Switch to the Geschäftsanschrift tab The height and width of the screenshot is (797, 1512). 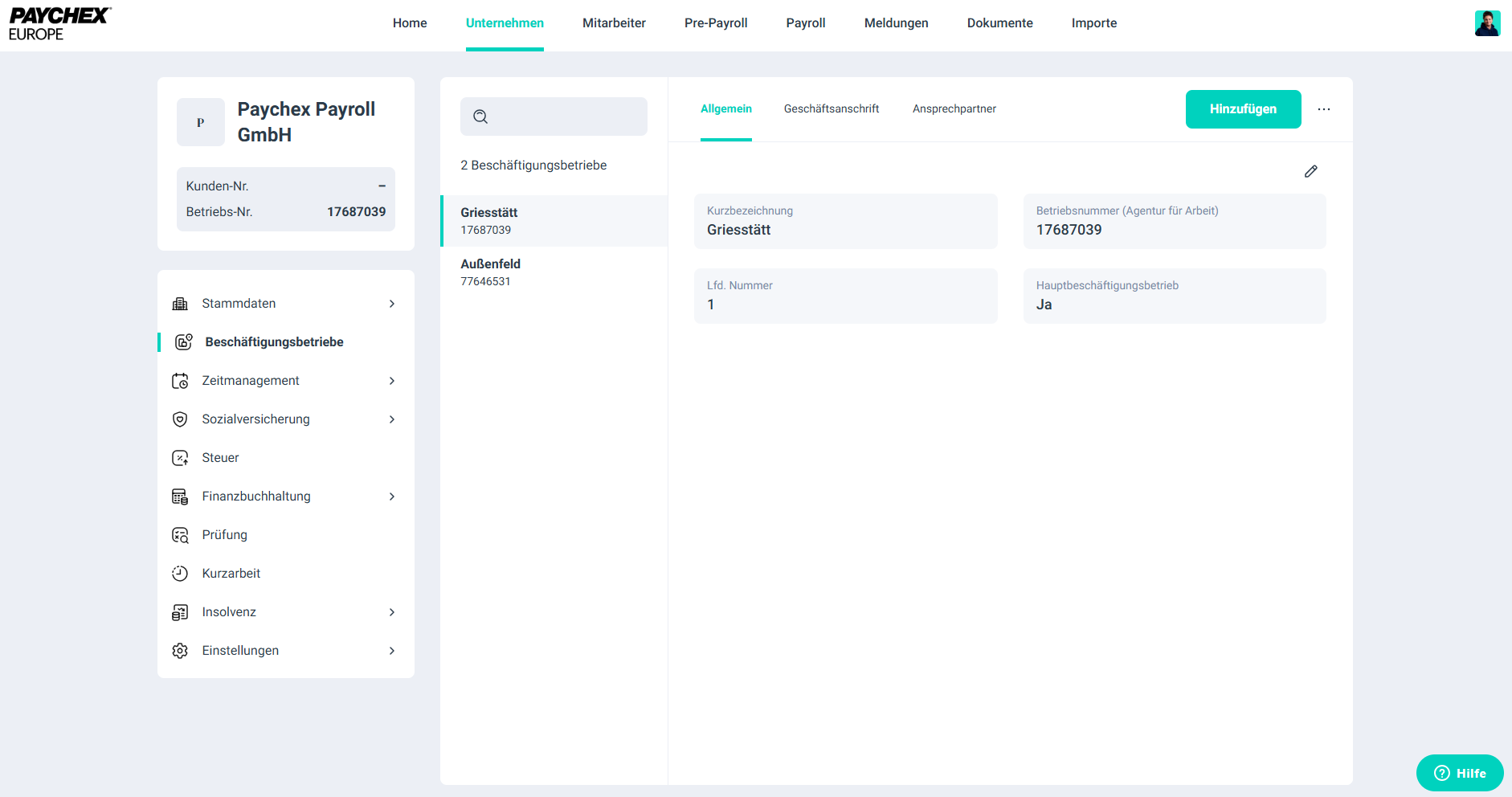click(x=831, y=109)
